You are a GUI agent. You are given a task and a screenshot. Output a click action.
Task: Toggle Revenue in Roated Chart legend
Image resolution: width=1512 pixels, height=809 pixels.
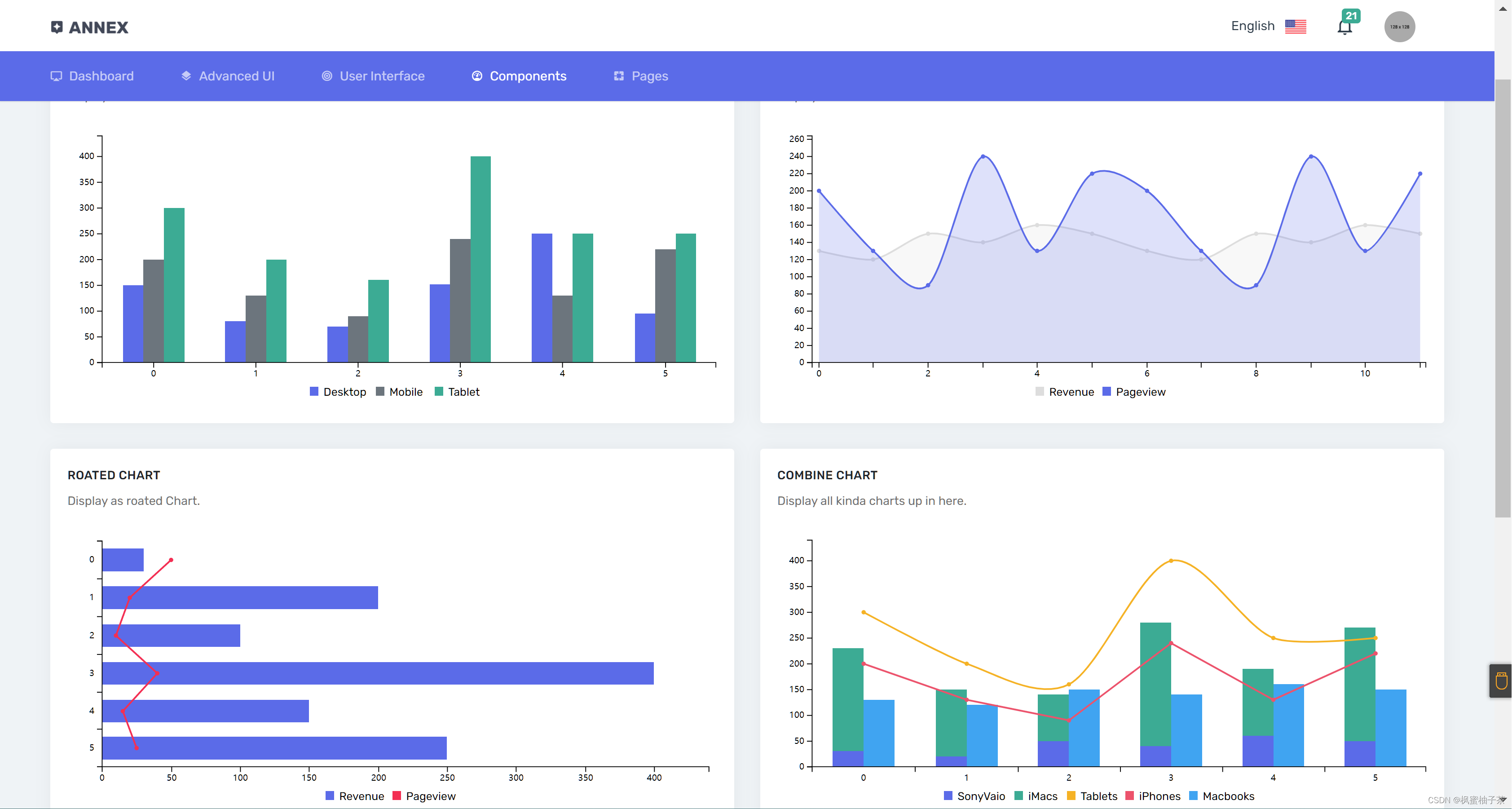click(x=355, y=796)
